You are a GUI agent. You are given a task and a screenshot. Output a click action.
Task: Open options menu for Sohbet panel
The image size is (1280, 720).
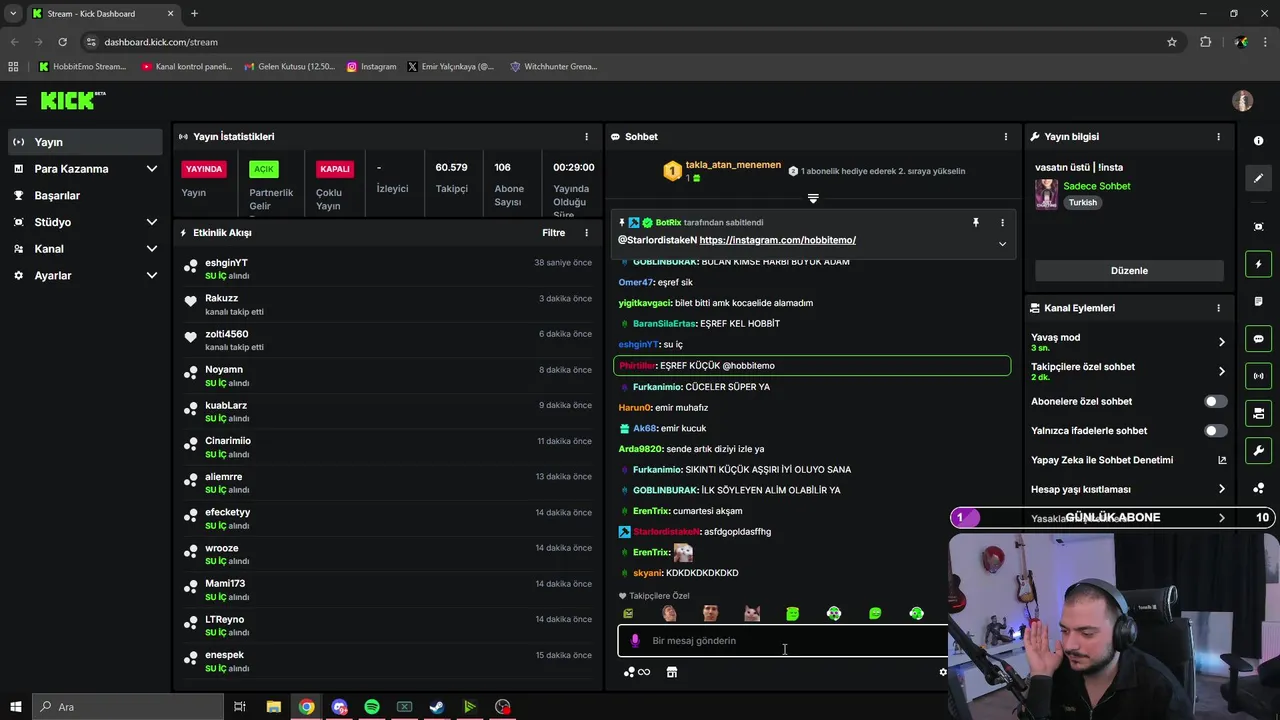(1006, 136)
